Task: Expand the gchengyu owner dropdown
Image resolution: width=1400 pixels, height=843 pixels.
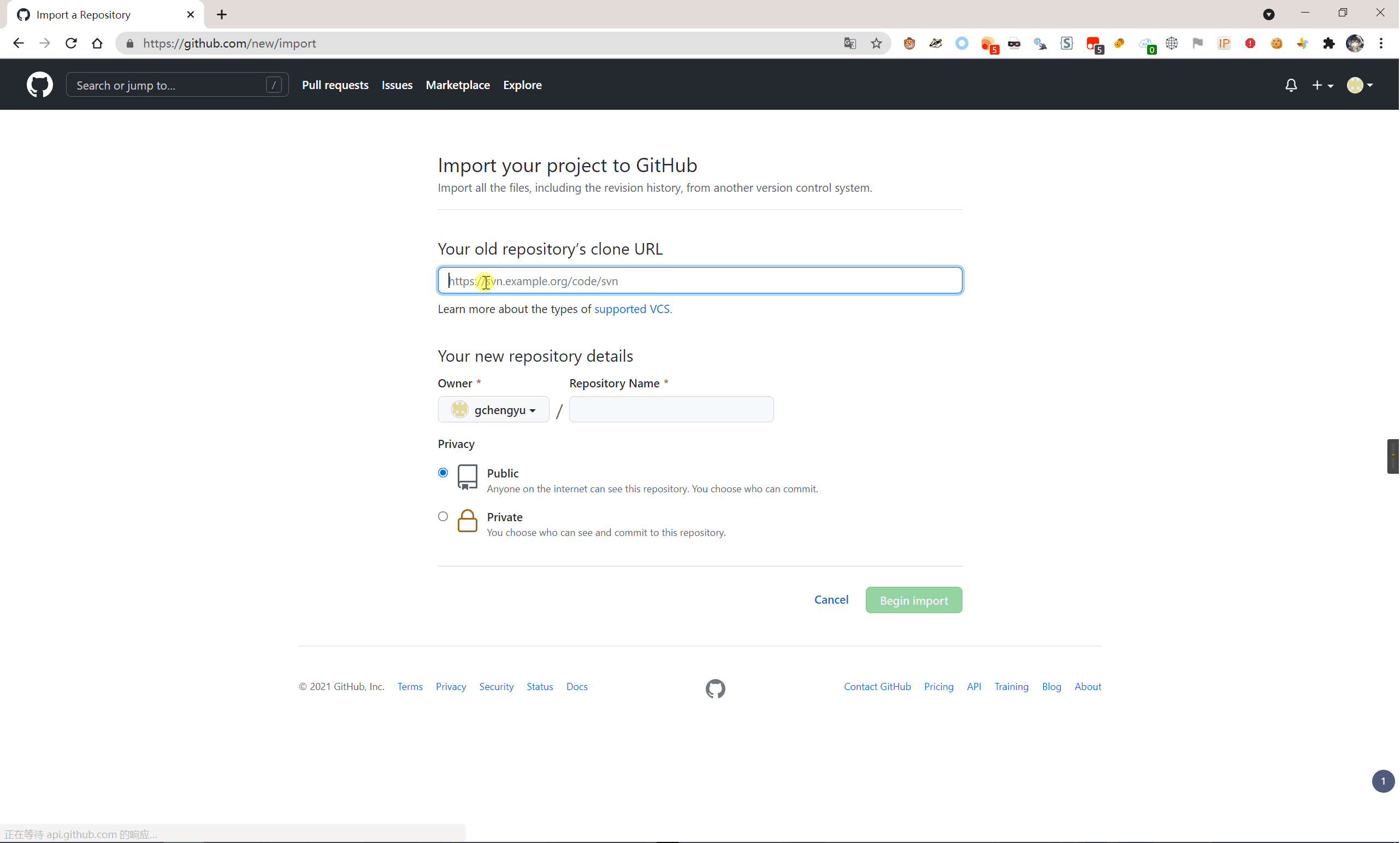Action: pos(493,409)
